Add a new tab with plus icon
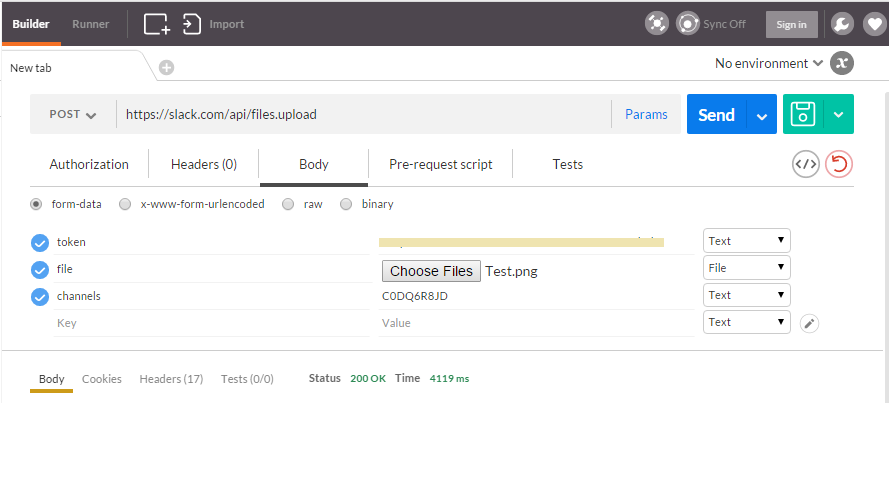Viewport: 889px width, 504px height. tap(167, 68)
